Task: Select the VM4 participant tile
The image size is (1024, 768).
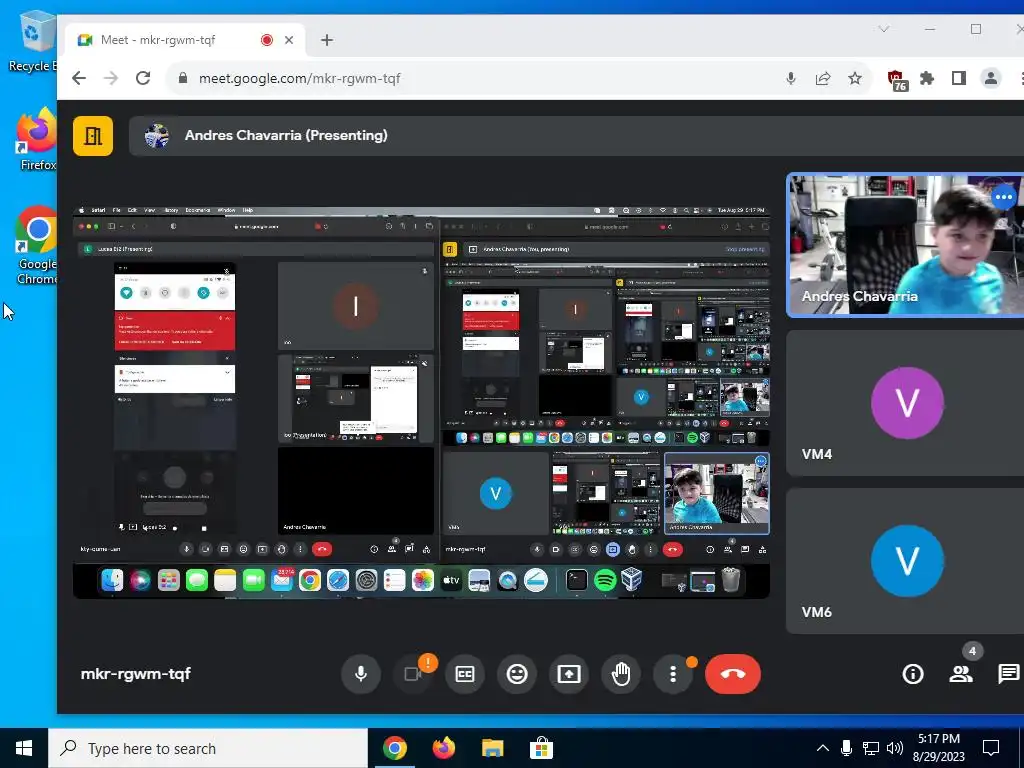Action: 905,403
